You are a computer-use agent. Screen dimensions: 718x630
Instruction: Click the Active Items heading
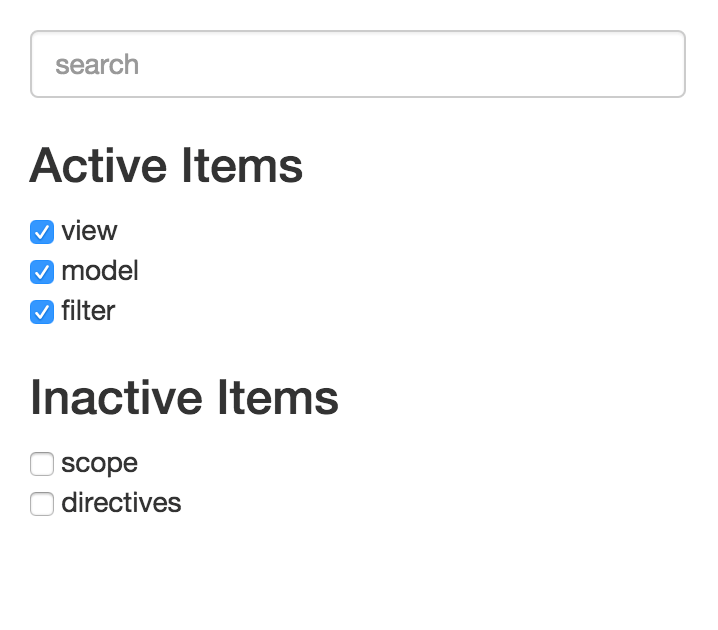click(166, 166)
